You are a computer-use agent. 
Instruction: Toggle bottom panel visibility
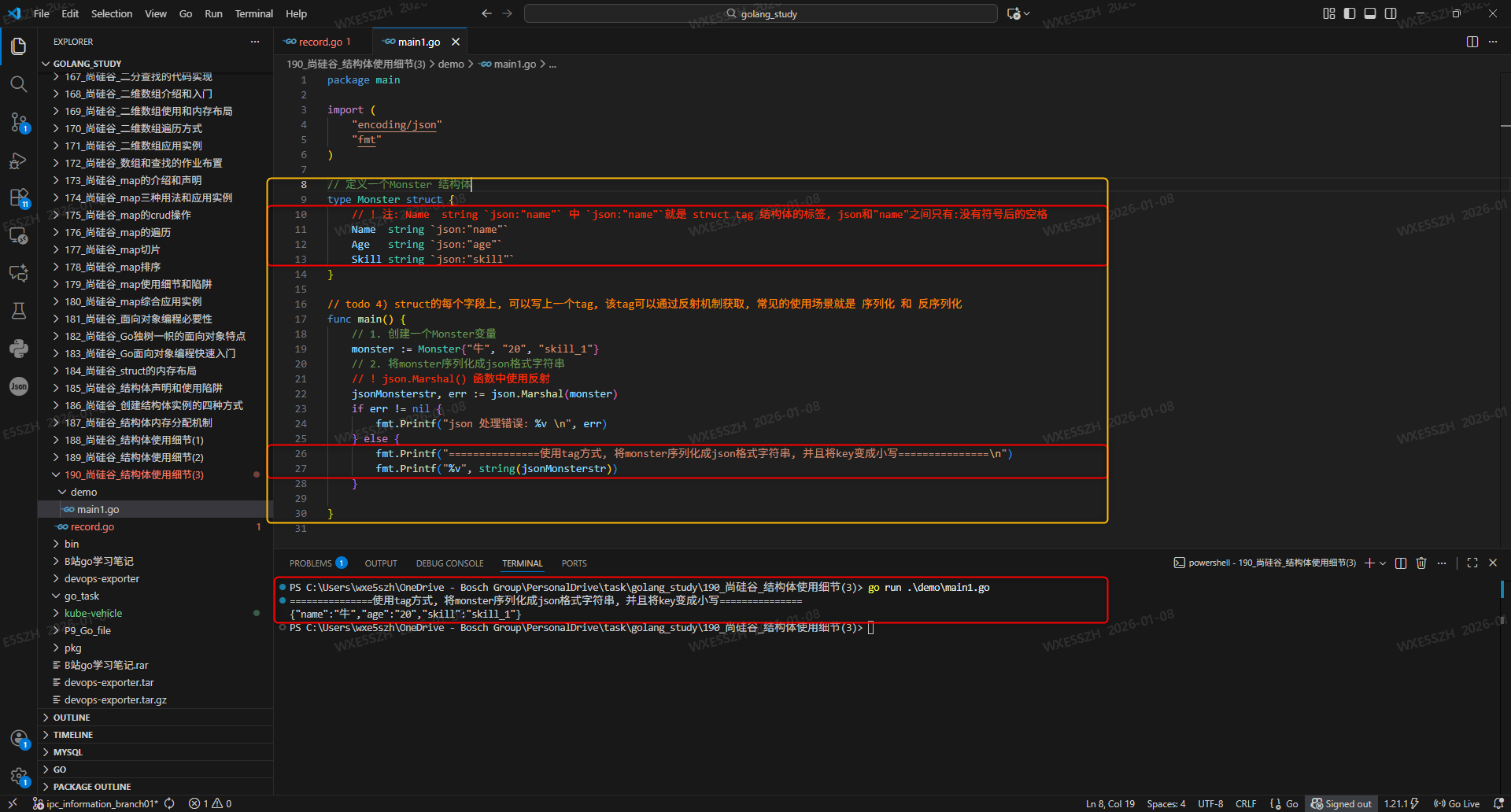tap(1370, 13)
